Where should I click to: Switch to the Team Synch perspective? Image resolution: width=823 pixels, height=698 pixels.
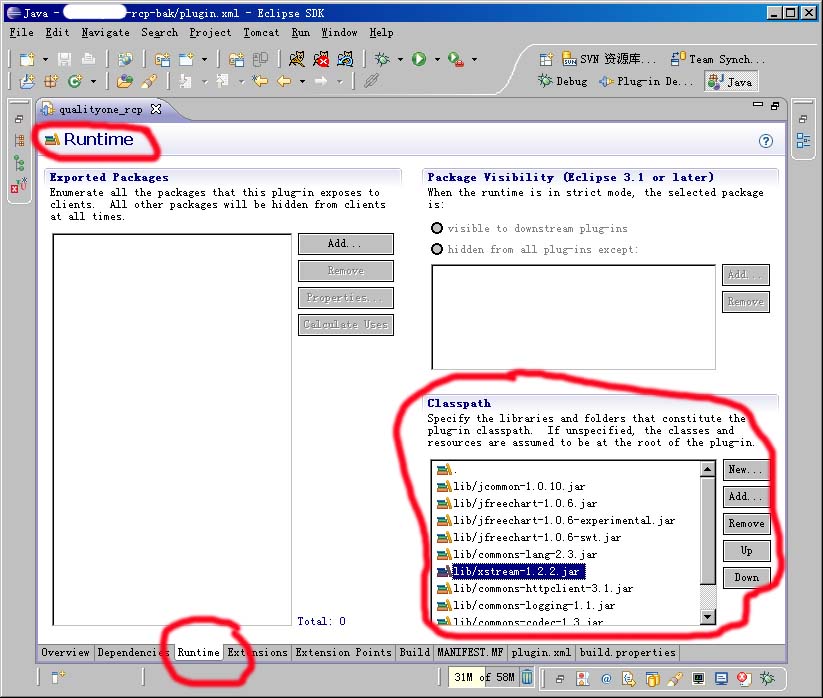(718, 59)
